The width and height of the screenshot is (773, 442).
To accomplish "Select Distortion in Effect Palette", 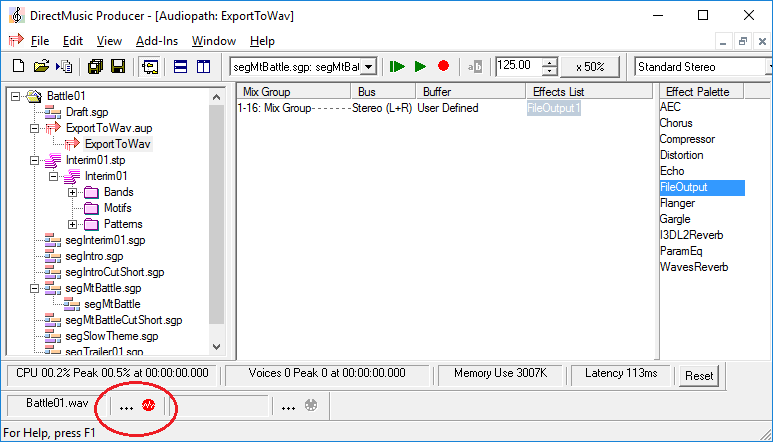I will click(681, 155).
